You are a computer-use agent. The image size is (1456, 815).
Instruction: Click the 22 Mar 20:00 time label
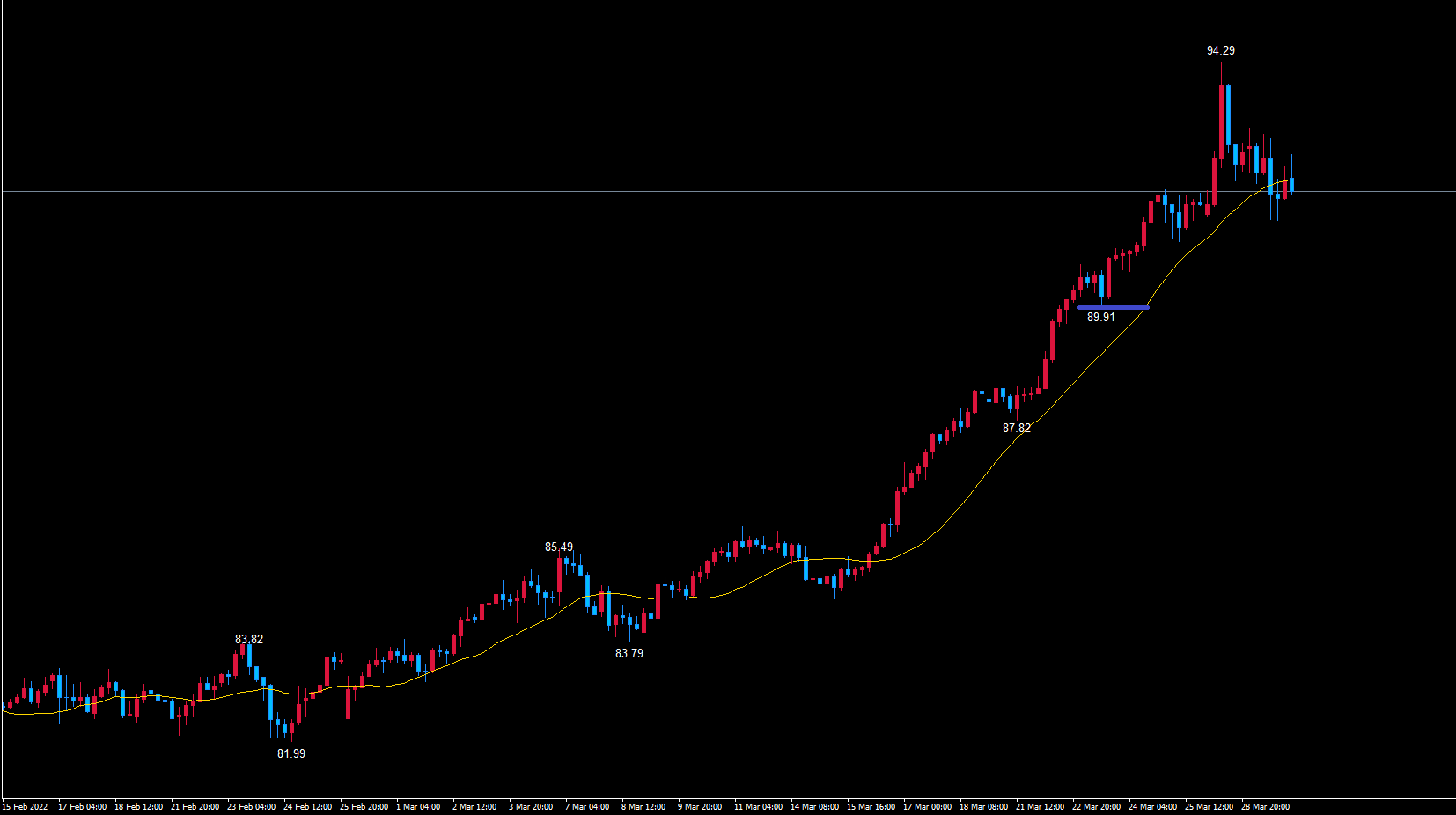pos(1096,807)
